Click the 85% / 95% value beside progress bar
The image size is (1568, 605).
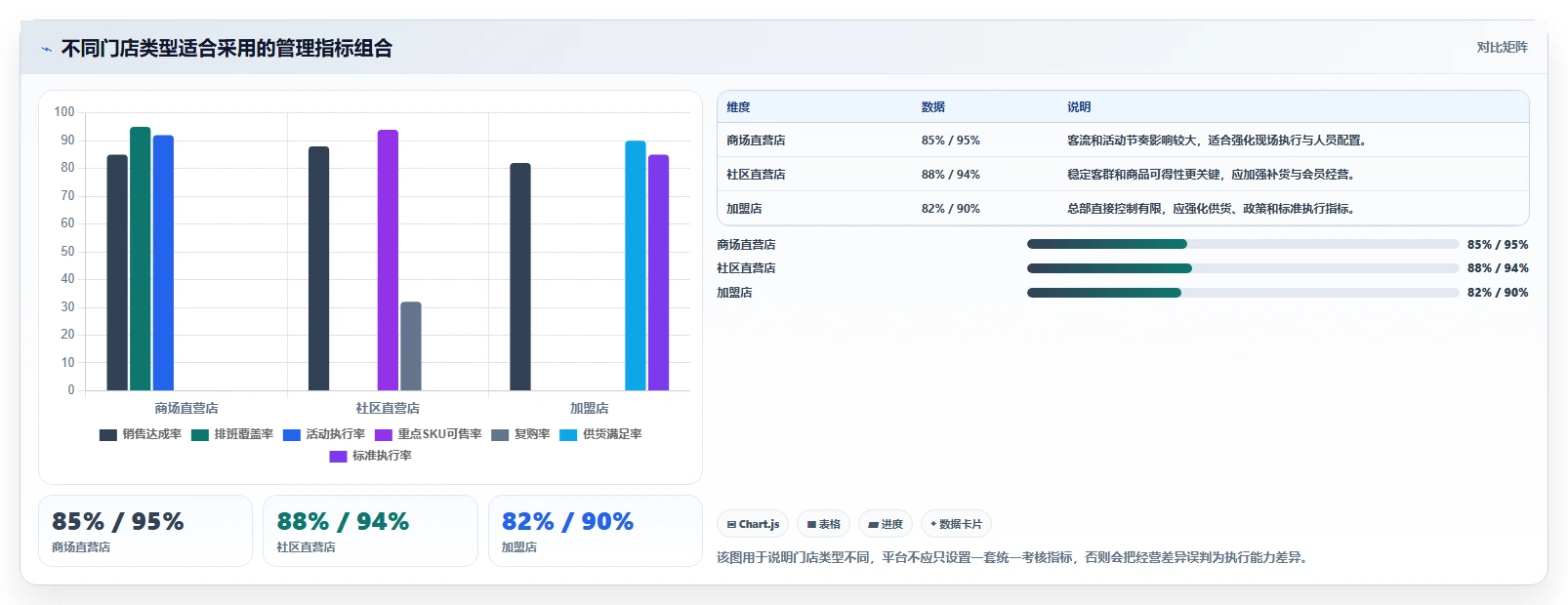pyautogui.click(x=1498, y=245)
